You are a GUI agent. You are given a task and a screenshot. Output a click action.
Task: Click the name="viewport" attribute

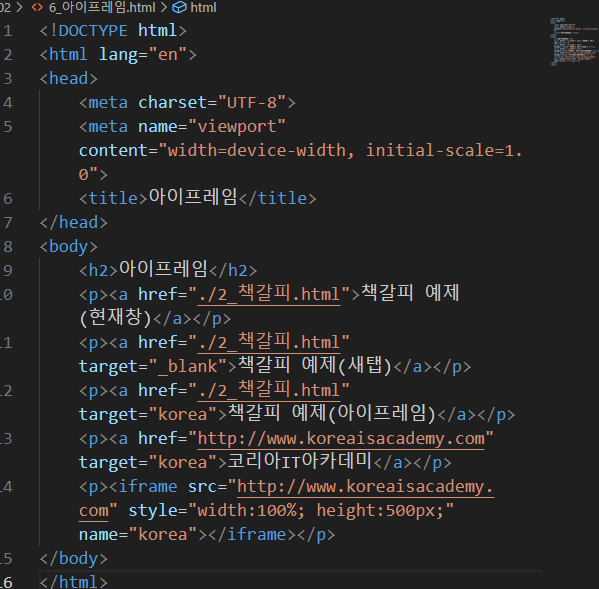pos(212,127)
